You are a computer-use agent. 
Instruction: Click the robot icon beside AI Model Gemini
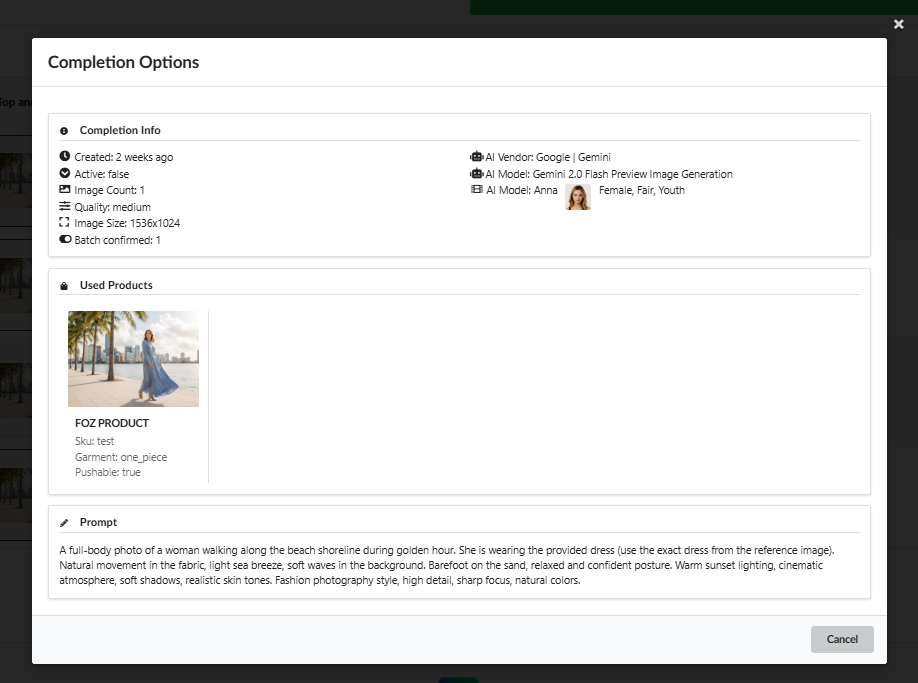[477, 174]
